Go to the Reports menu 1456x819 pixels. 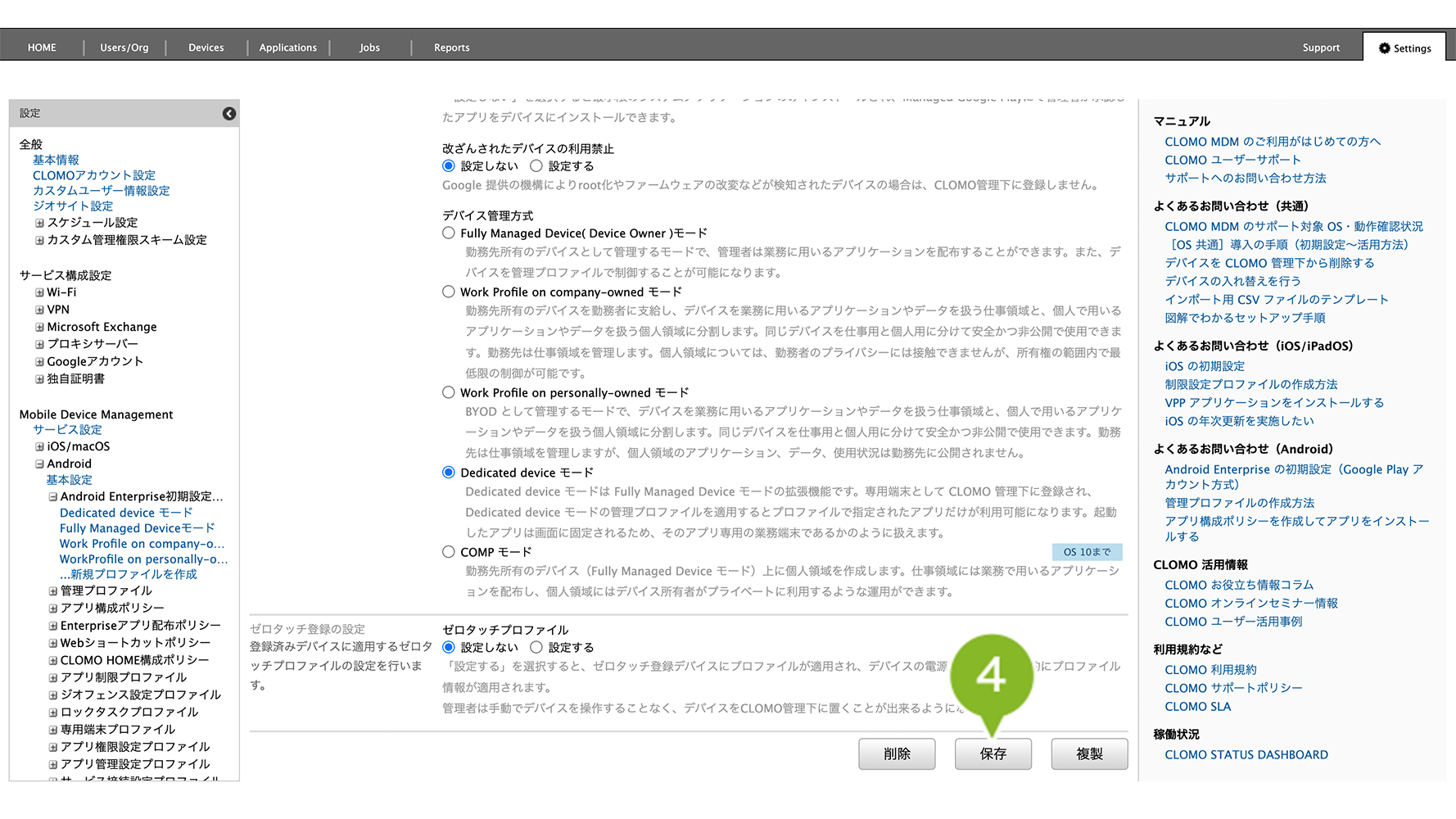pos(451,48)
